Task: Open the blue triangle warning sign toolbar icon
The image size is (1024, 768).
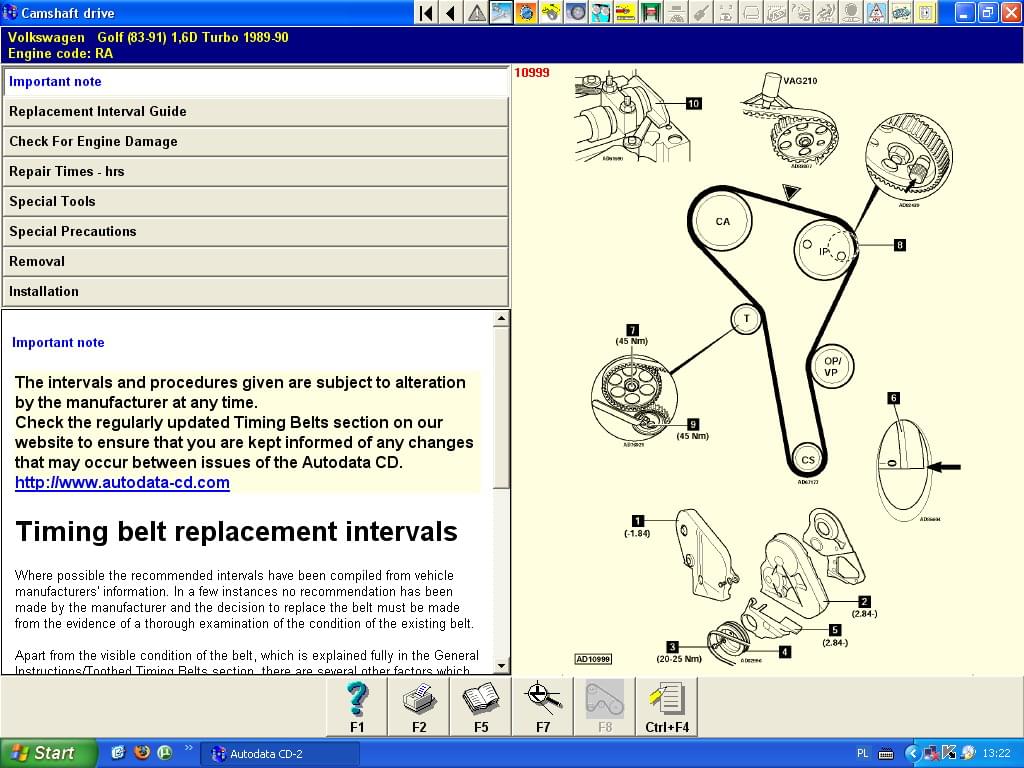Action: coord(875,12)
